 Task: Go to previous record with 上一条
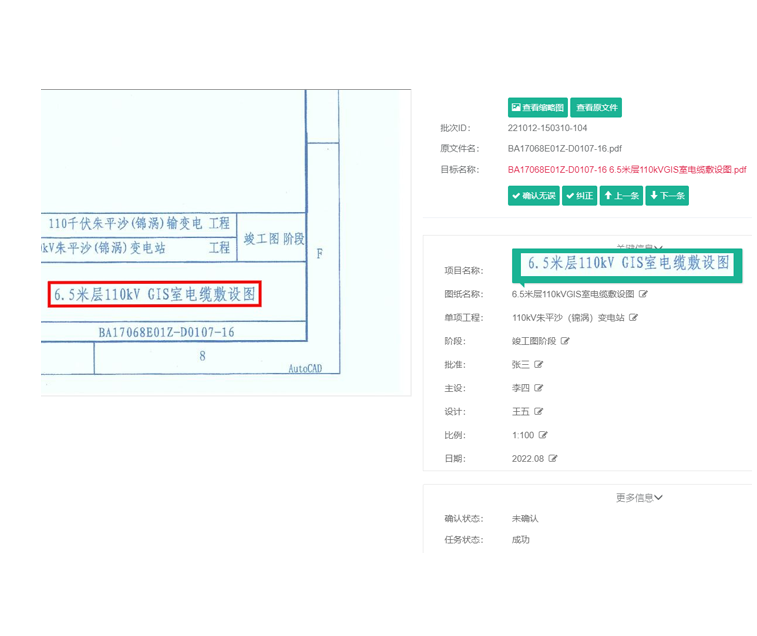click(621, 196)
